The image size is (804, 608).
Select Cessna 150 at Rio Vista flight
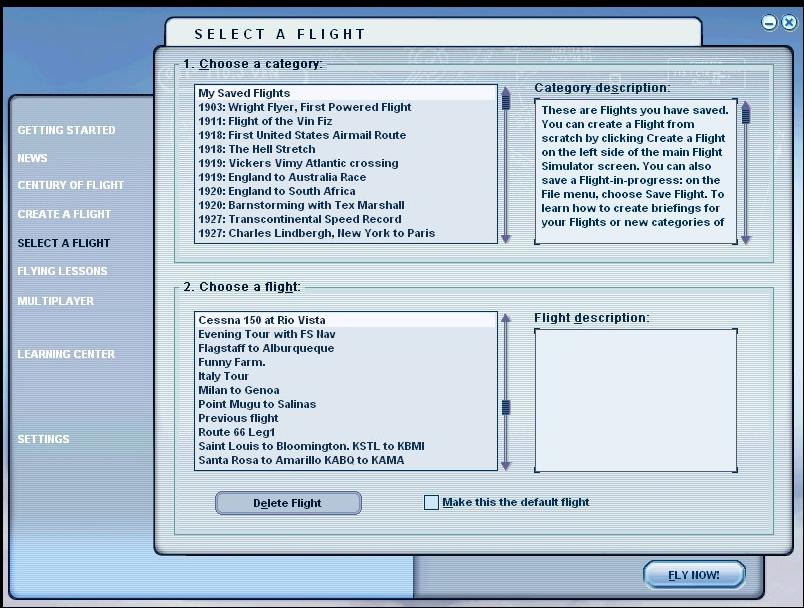pyautogui.click(x=346, y=320)
